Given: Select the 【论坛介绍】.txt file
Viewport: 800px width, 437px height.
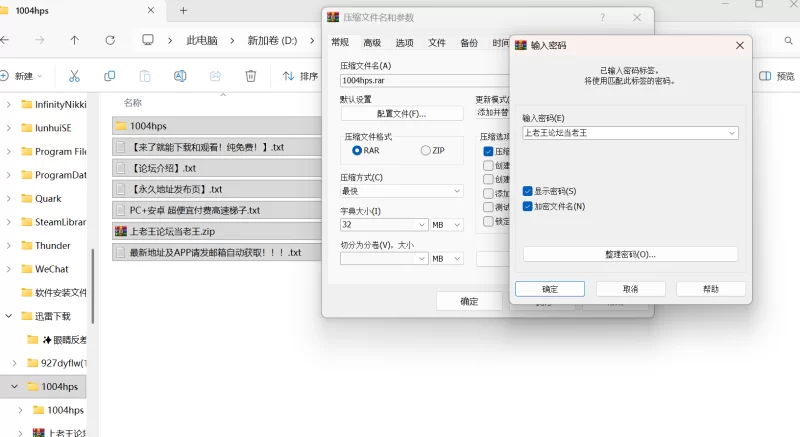Looking at the screenshot, I should (x=217, y=168).
